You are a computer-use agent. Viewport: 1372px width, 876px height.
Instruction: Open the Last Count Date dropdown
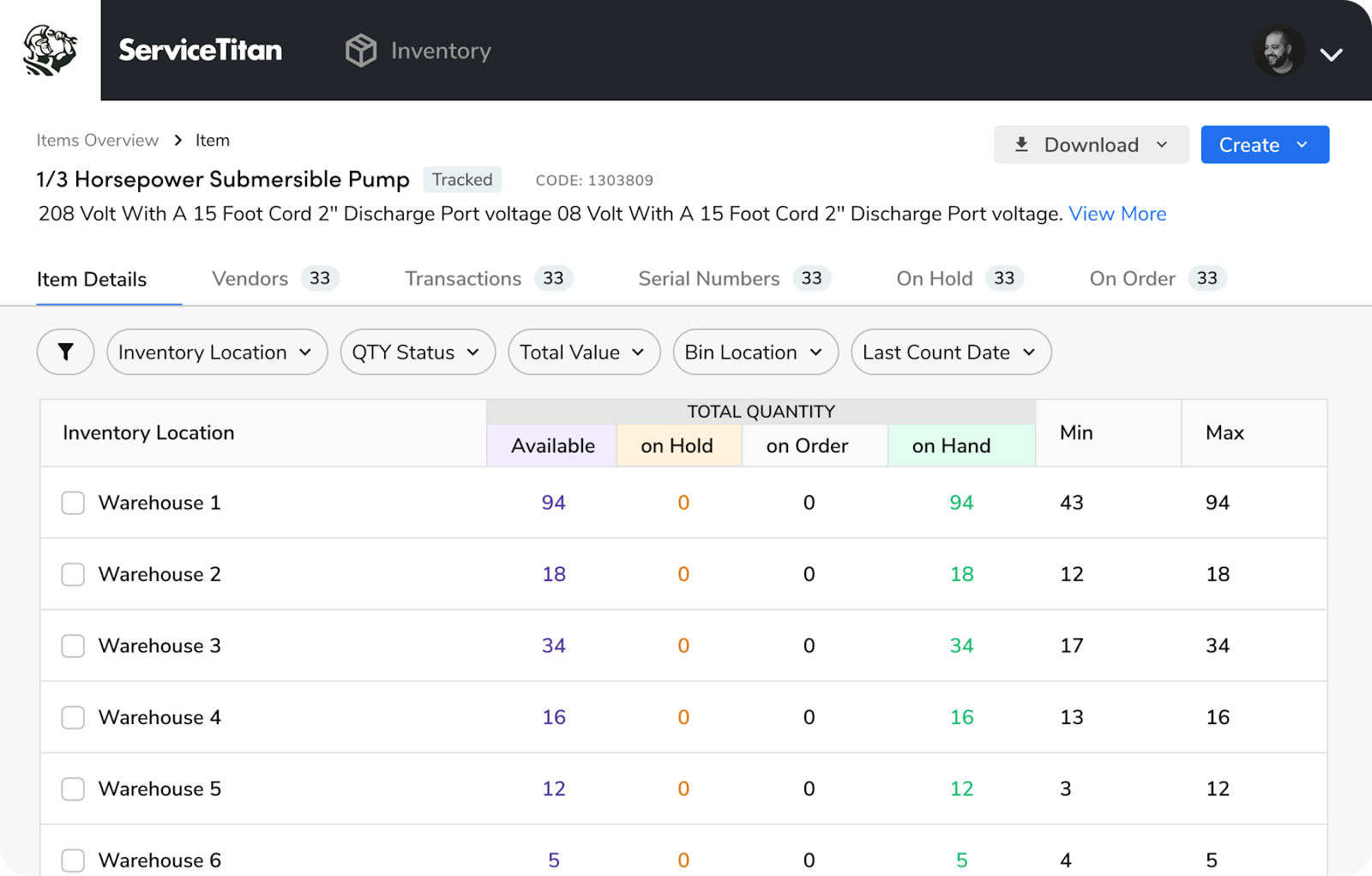pos(950,352)
